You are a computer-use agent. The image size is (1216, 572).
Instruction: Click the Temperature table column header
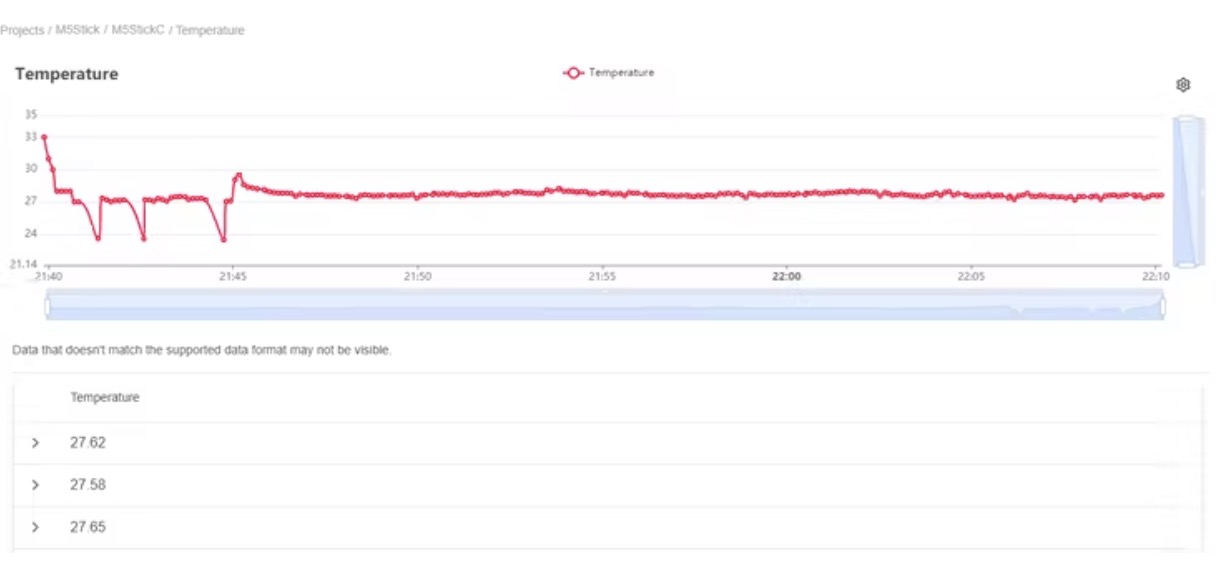click(x=105, y=398)
